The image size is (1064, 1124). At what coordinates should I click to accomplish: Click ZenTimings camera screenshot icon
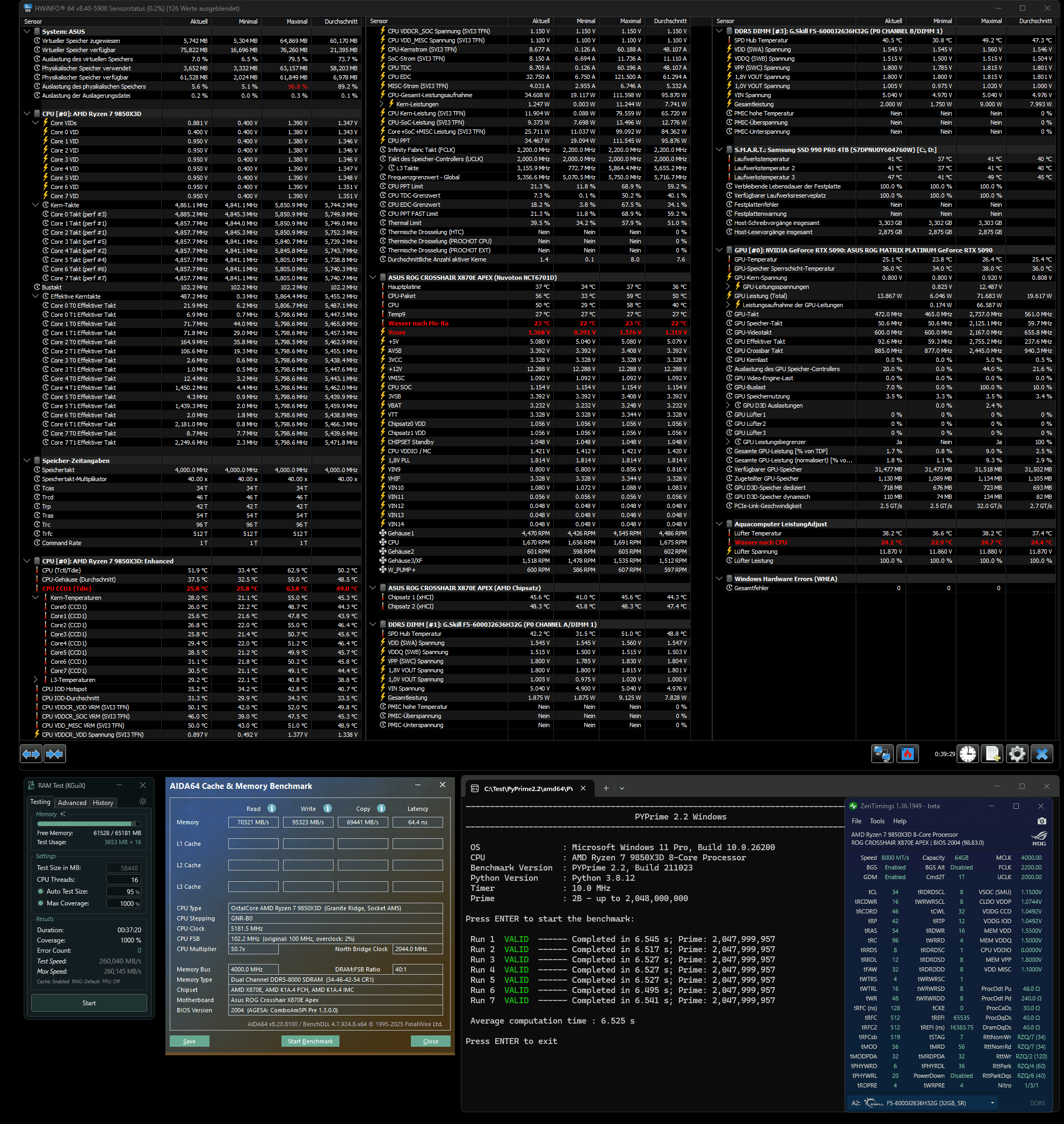pos(1041,821)
